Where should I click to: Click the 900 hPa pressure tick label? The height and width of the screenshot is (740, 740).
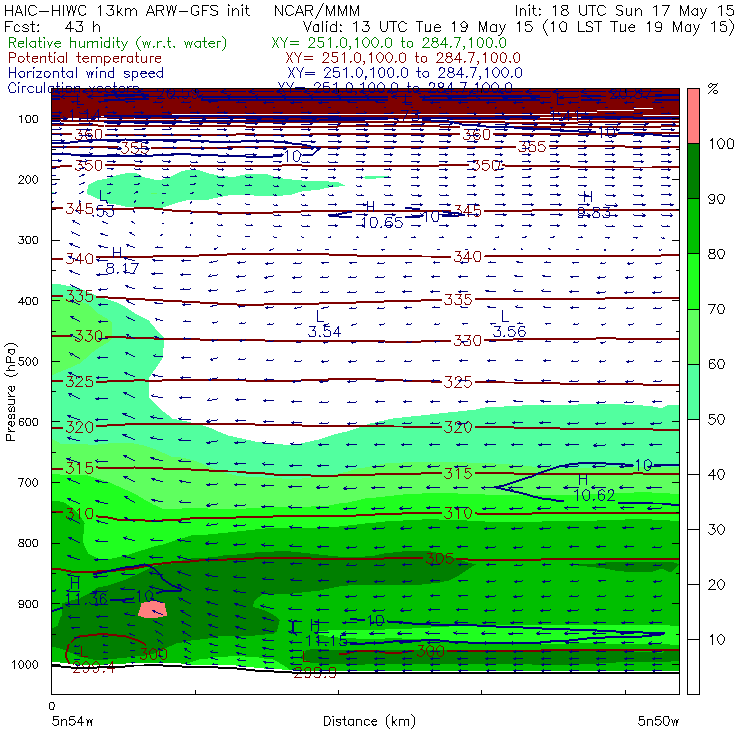[28, 604]
